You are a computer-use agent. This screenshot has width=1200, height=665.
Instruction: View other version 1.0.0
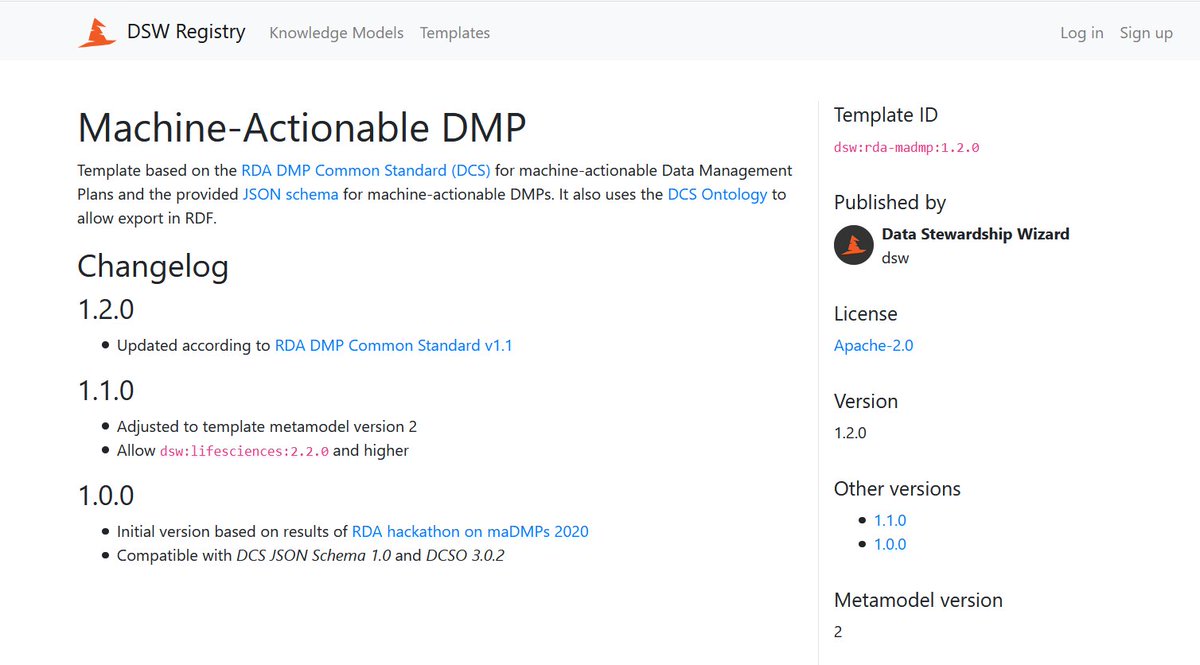[x=890, y=544]
